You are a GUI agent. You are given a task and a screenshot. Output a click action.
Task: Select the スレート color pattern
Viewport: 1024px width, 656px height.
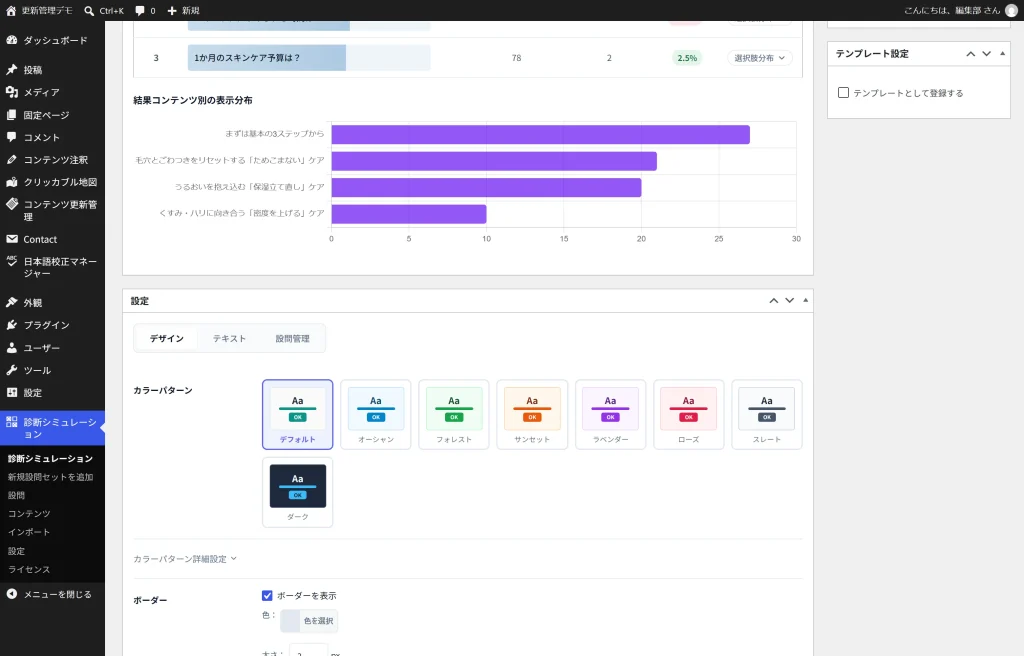point(767,414)
